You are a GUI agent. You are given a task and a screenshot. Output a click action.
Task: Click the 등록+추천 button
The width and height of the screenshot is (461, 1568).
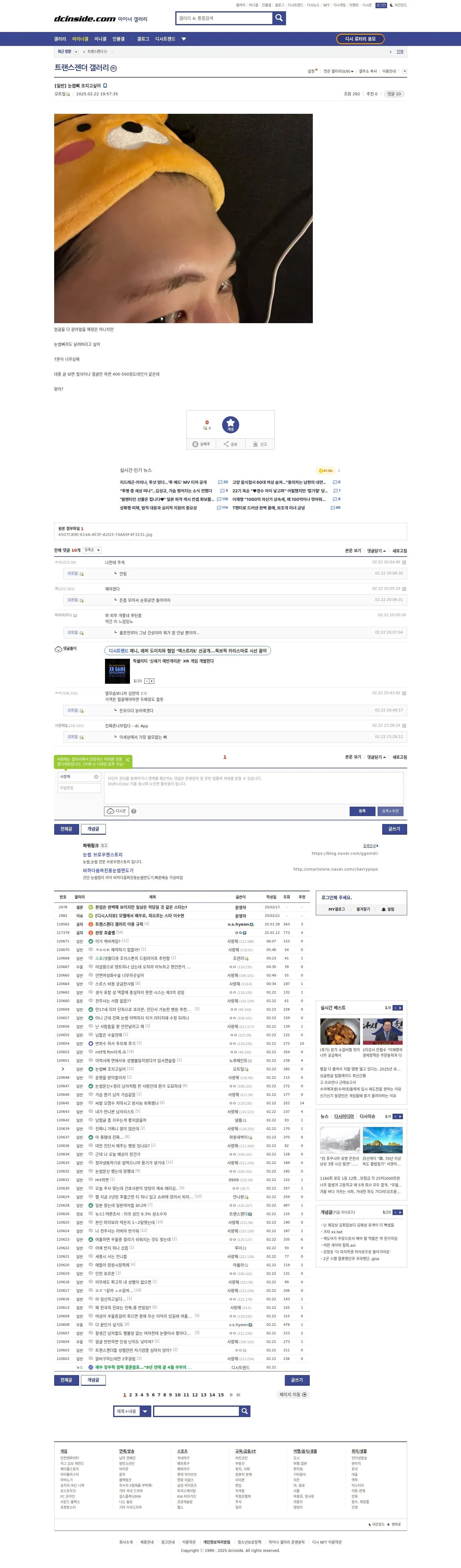point(390,811)
